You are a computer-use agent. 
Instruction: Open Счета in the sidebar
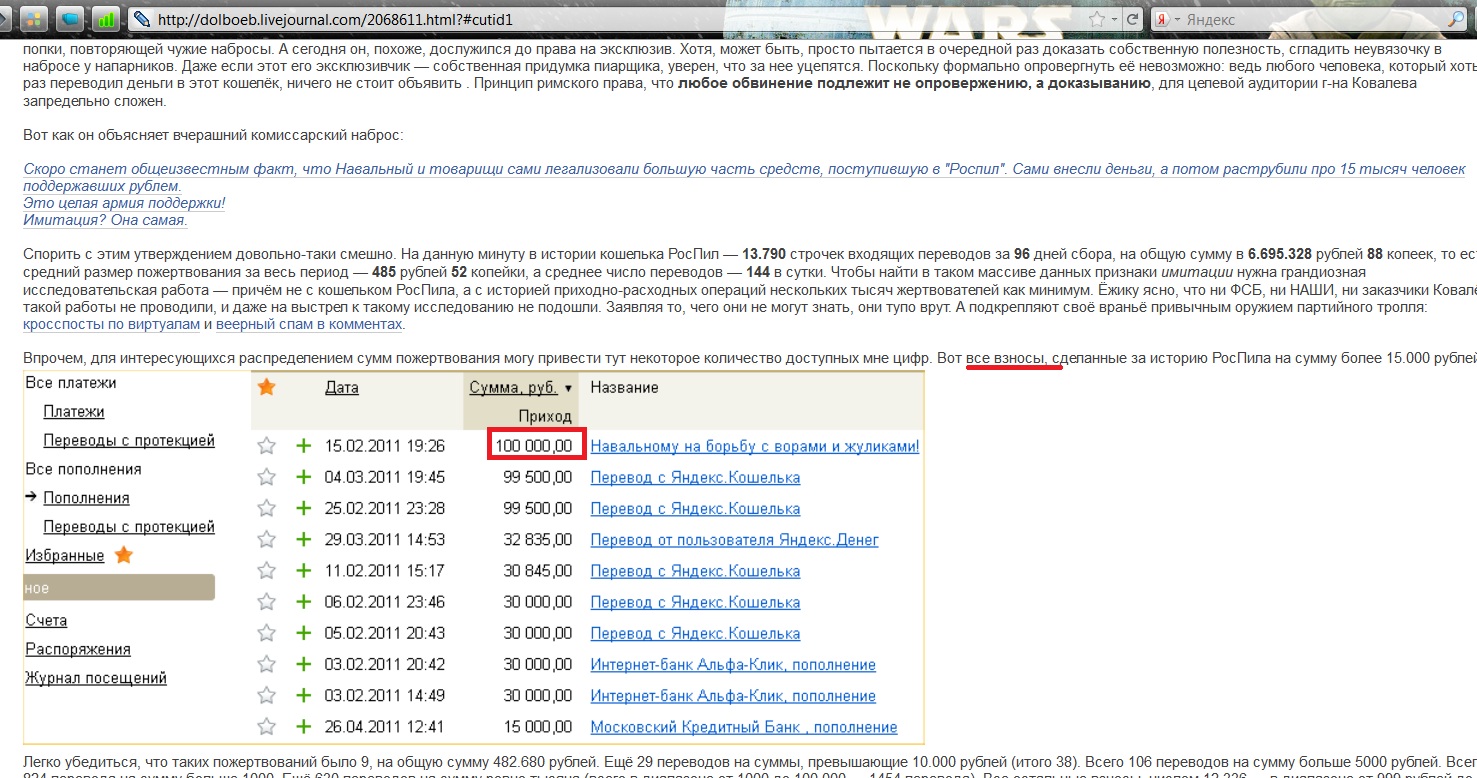[x=47, y=620]
